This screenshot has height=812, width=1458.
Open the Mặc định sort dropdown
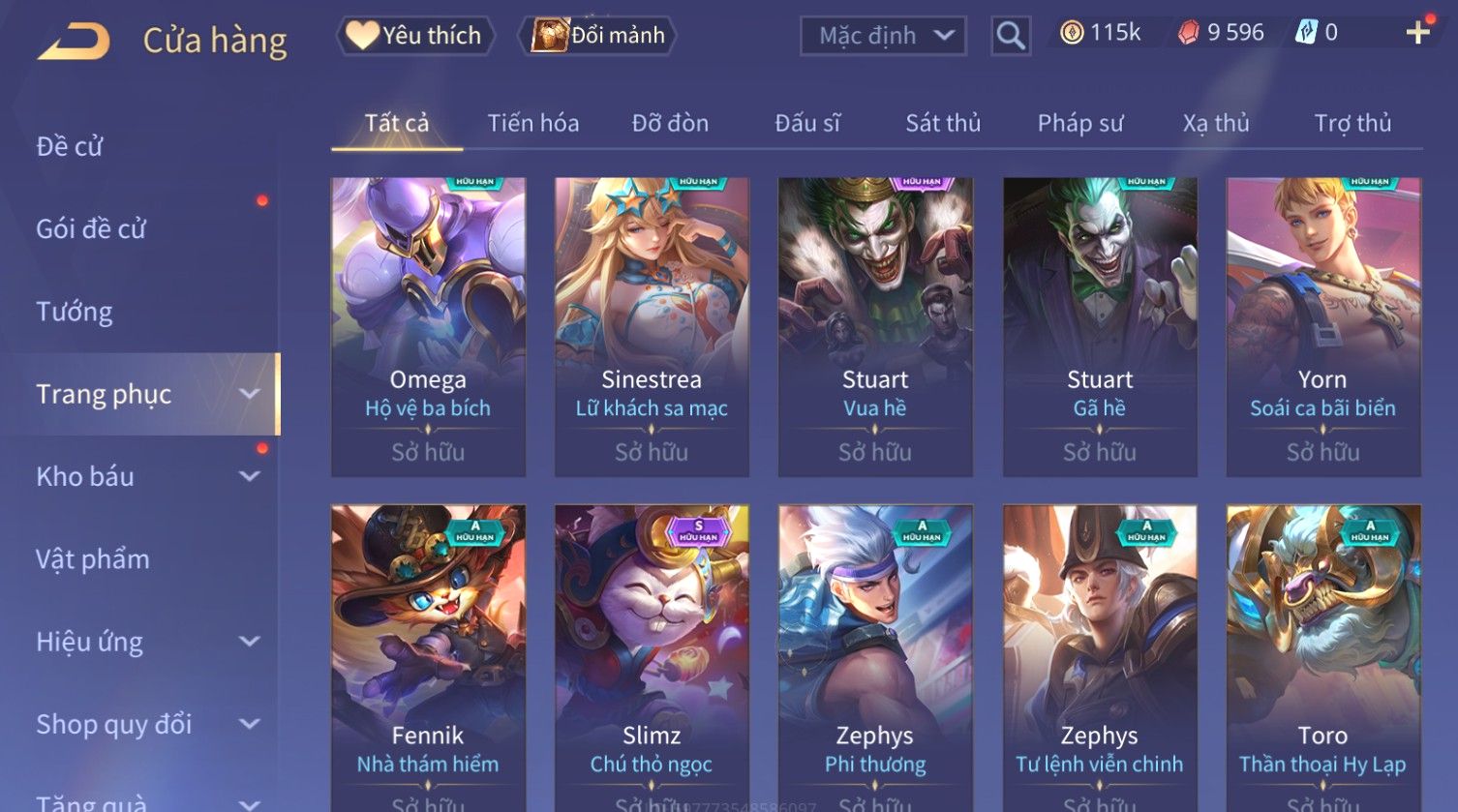pyautogui.click(x=883, y=36)
